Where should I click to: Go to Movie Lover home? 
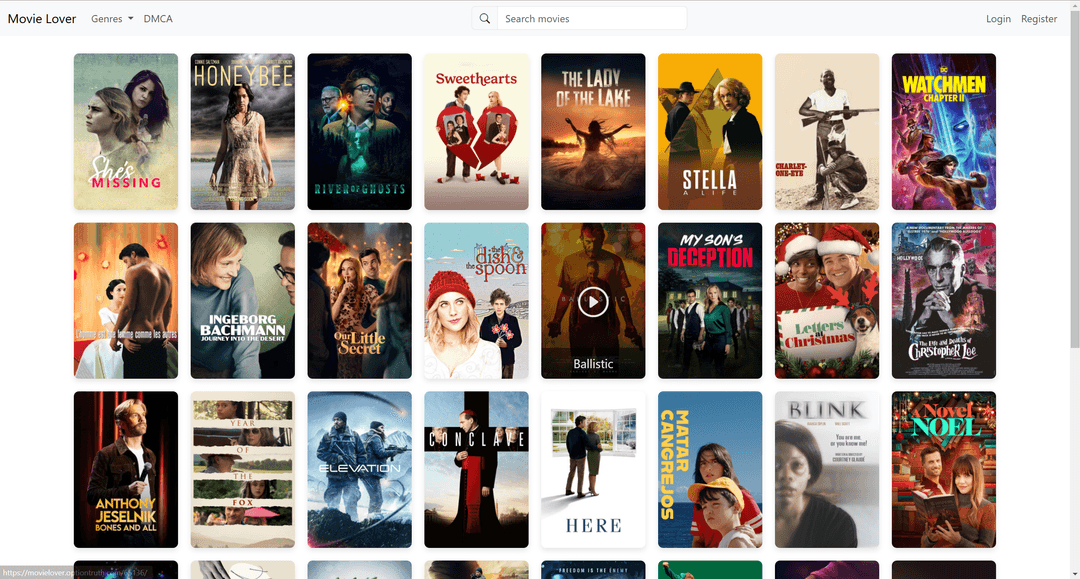click(x=42, y=19)
